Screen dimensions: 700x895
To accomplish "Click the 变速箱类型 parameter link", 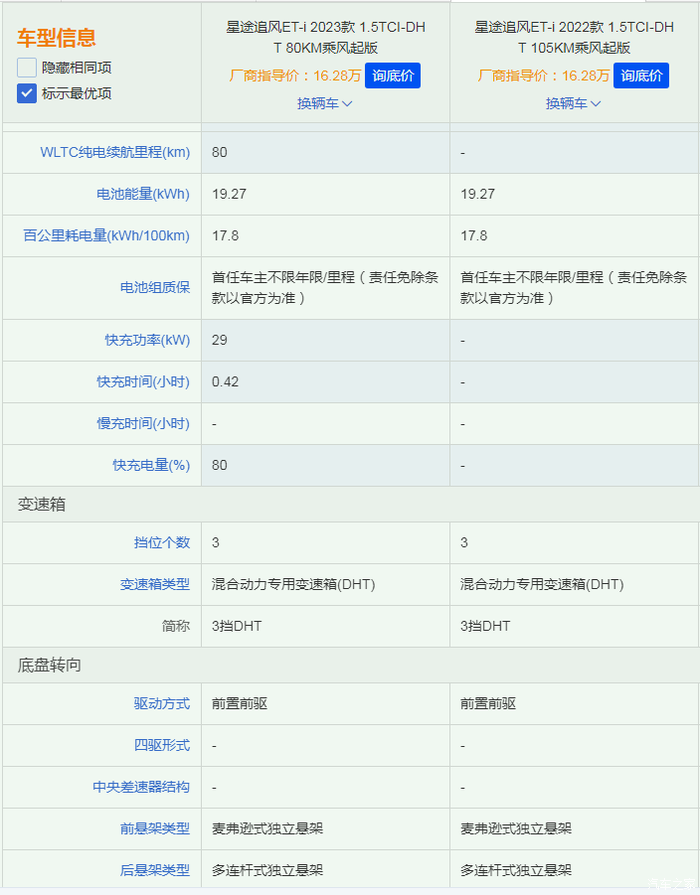I will (155, 584).
